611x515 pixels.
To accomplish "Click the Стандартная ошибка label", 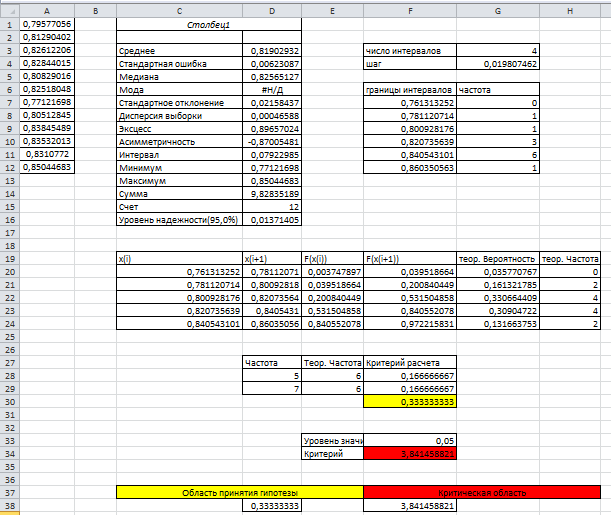I will tap(179, 64).
